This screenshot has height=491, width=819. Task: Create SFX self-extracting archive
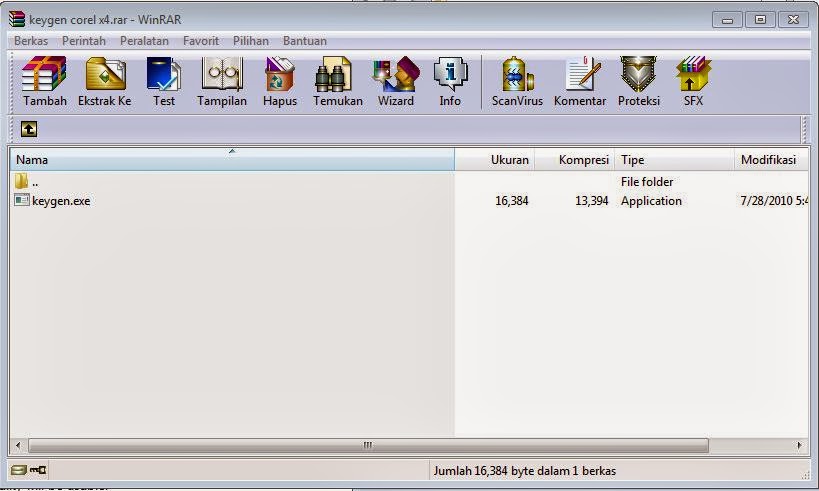tap(693, 80)
